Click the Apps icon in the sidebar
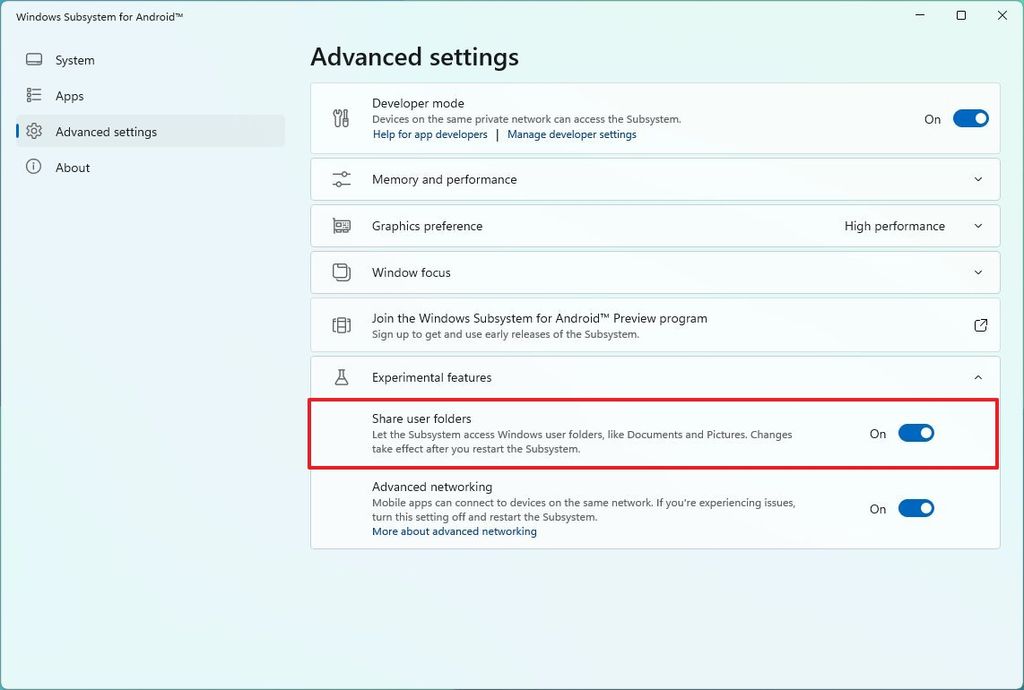The height and width of the screenshot is (690, 1024). 35,96
